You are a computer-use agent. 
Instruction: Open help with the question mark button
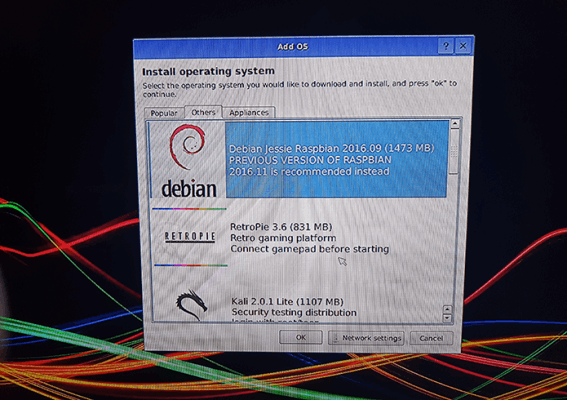pyautogui.click(x=446, y=46)
